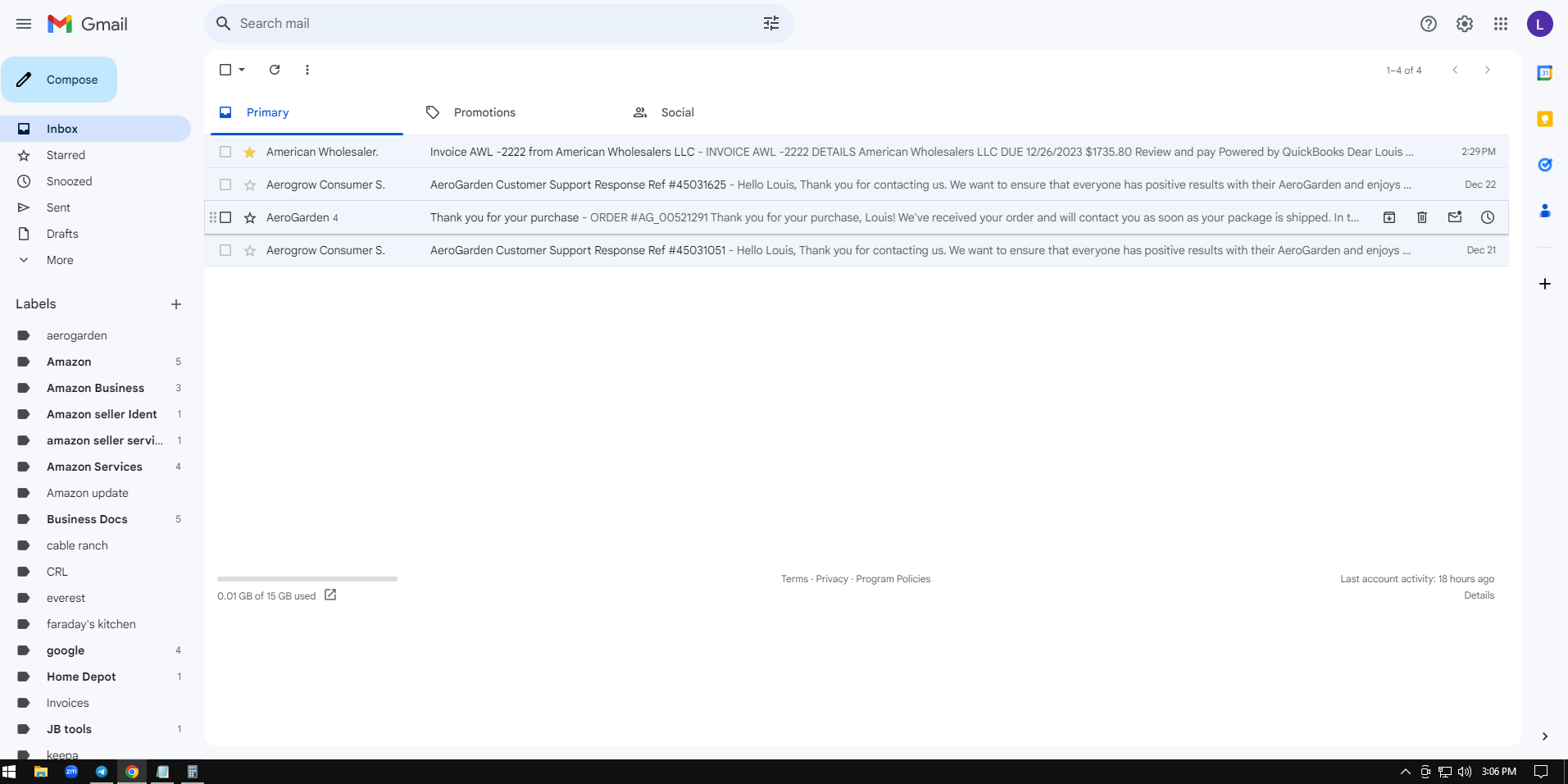1568x784 pixels.
Task: Open Google Tasks side panel
Action: (1545, 165)
